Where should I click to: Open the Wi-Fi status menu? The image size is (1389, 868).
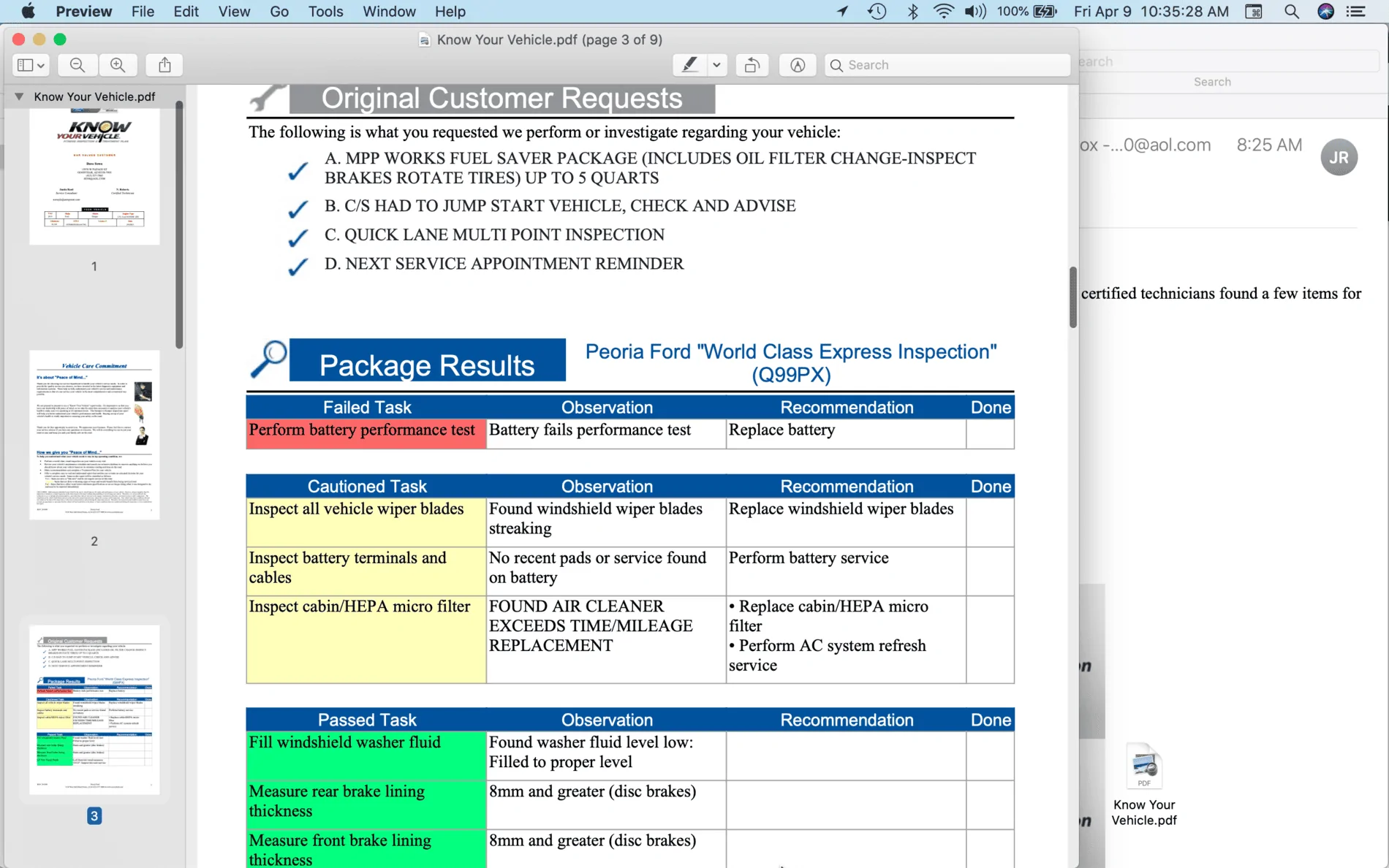tap(944, 11)
